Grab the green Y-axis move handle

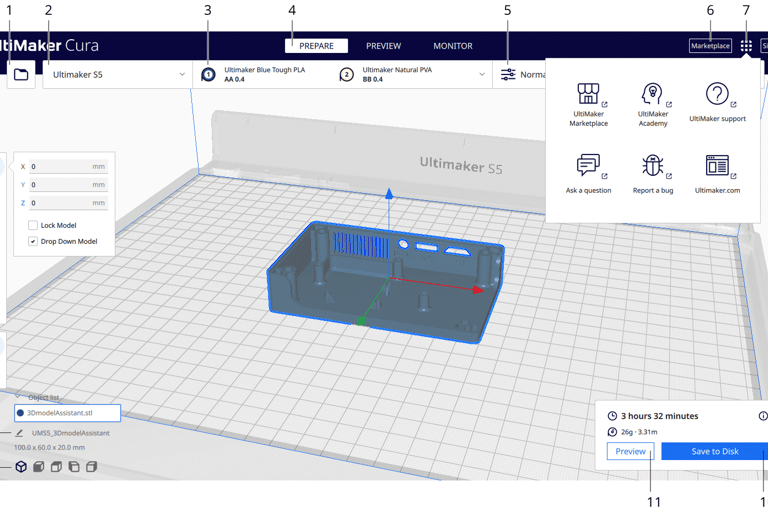[x=361, y=321]
